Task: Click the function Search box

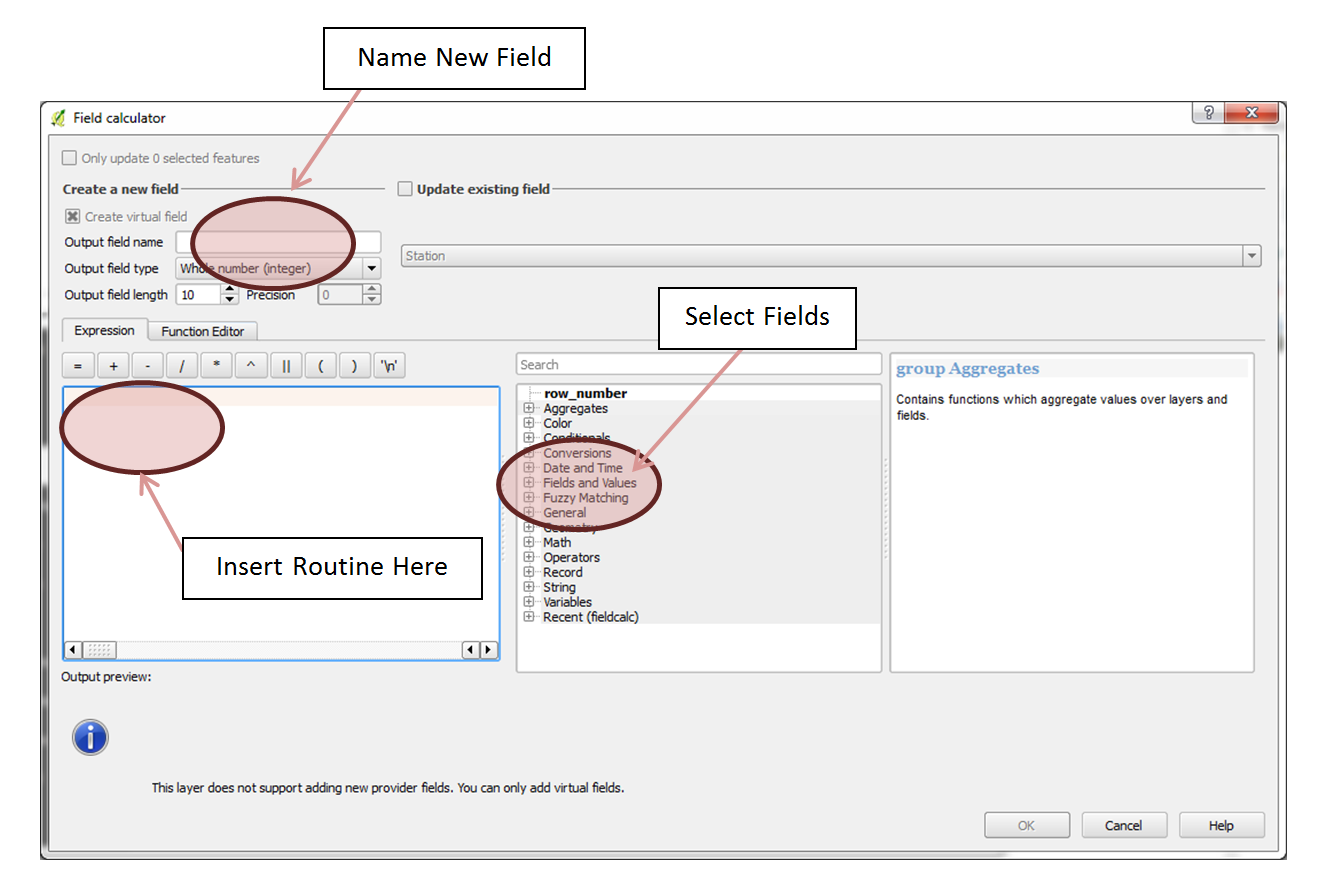Action: coord(699,365)
